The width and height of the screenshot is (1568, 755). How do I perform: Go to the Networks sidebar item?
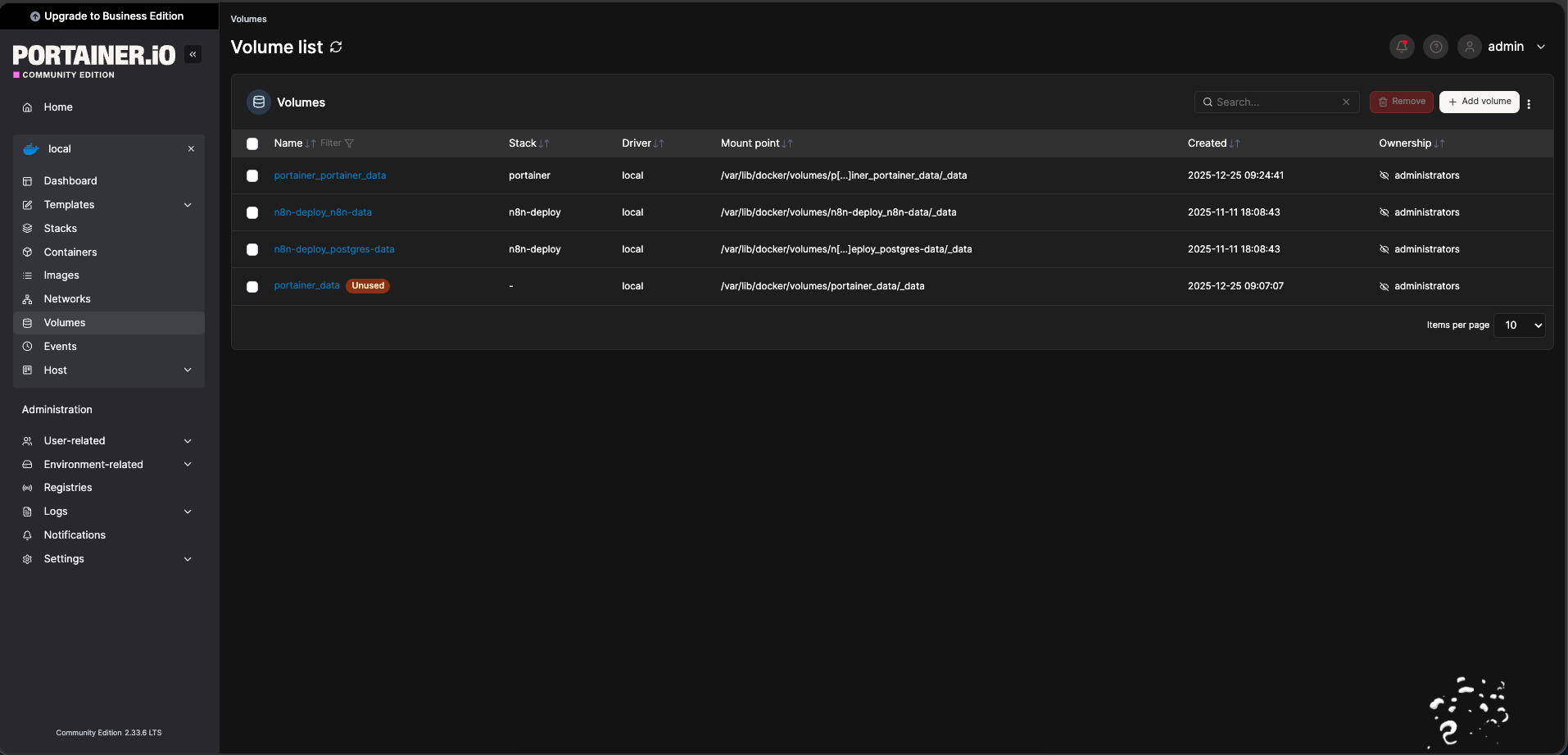67,299
